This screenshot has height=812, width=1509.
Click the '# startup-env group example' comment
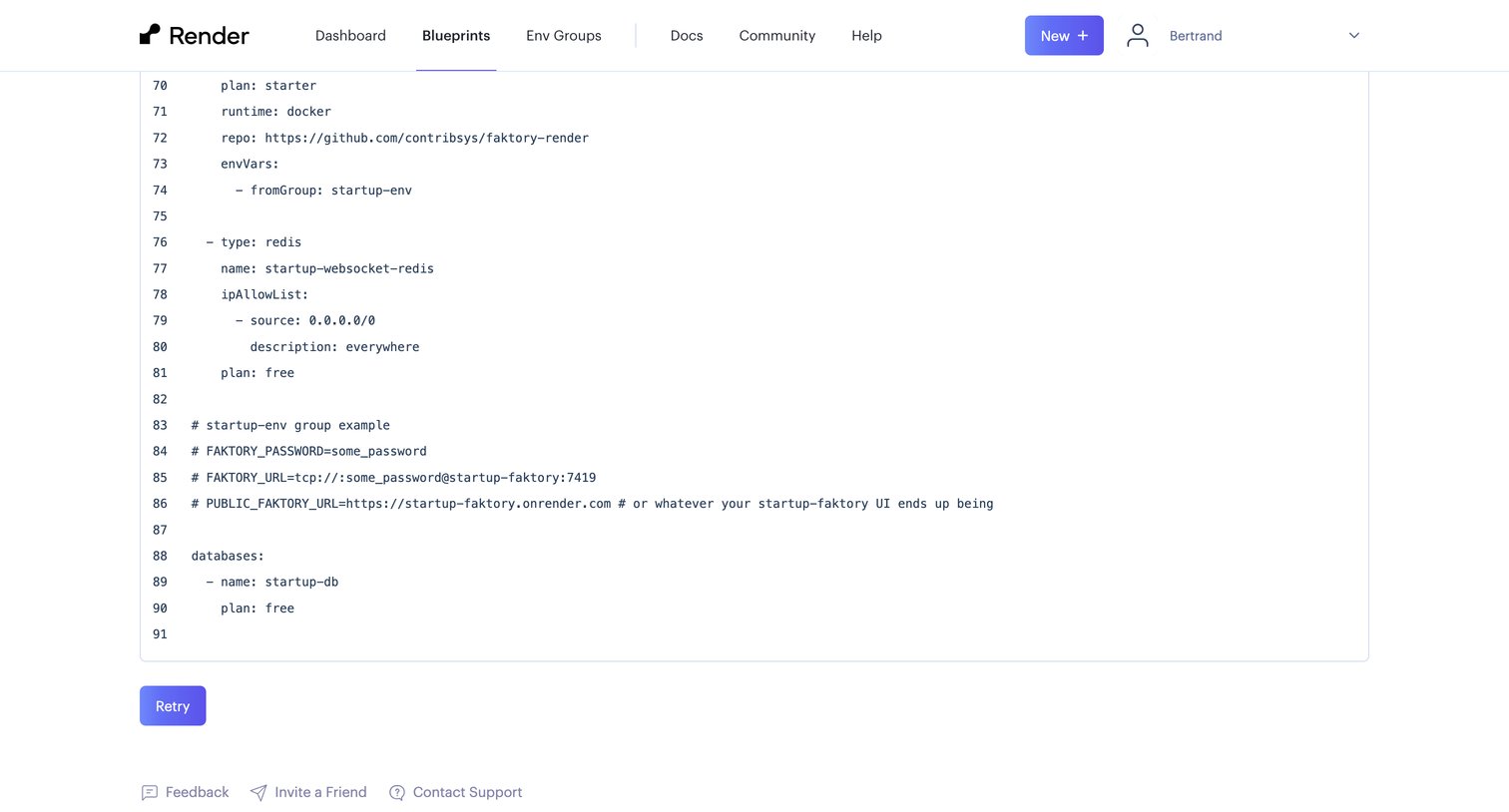pos(290,425)
